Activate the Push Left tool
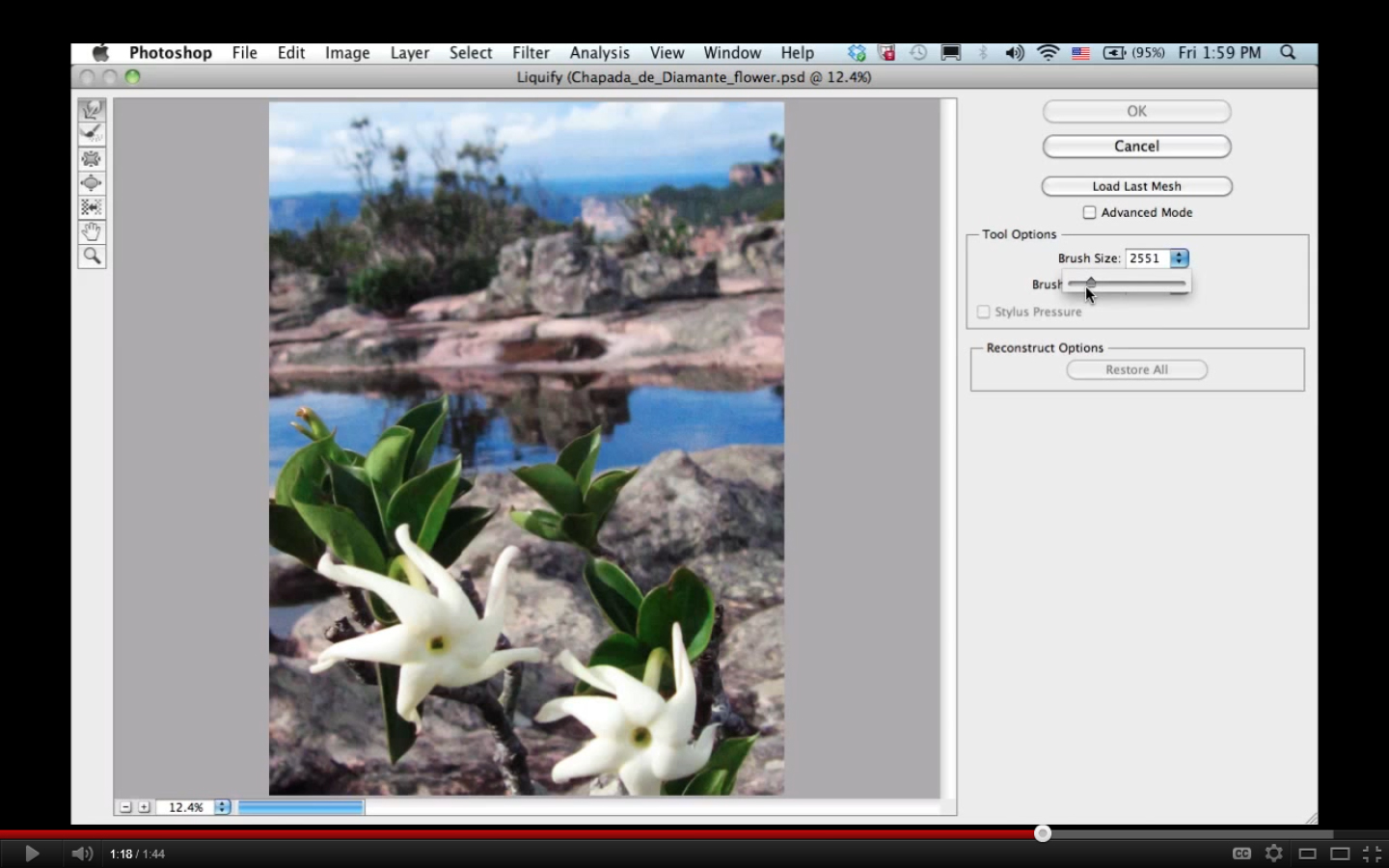 (92, 207)
